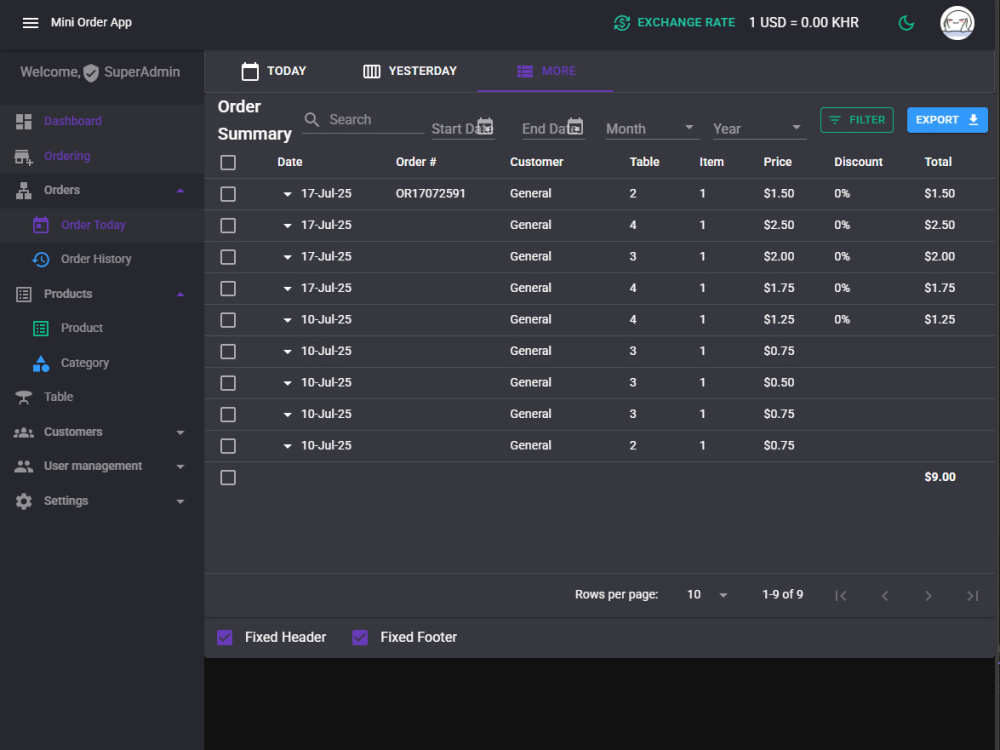Click the SuperAdmin shield icon

click(91, 73)
